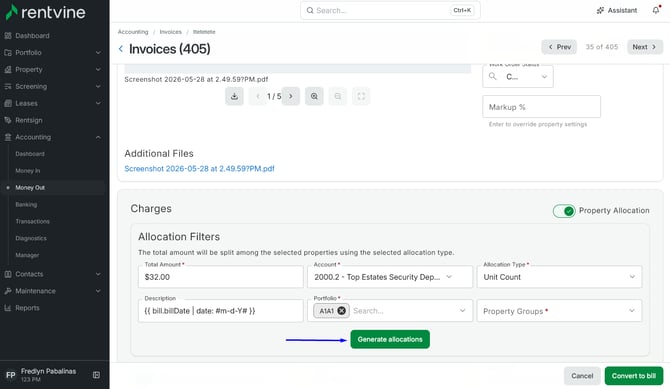Go to the previous PDF page
The image size is (670, 389).
click(x=258, y=96)
